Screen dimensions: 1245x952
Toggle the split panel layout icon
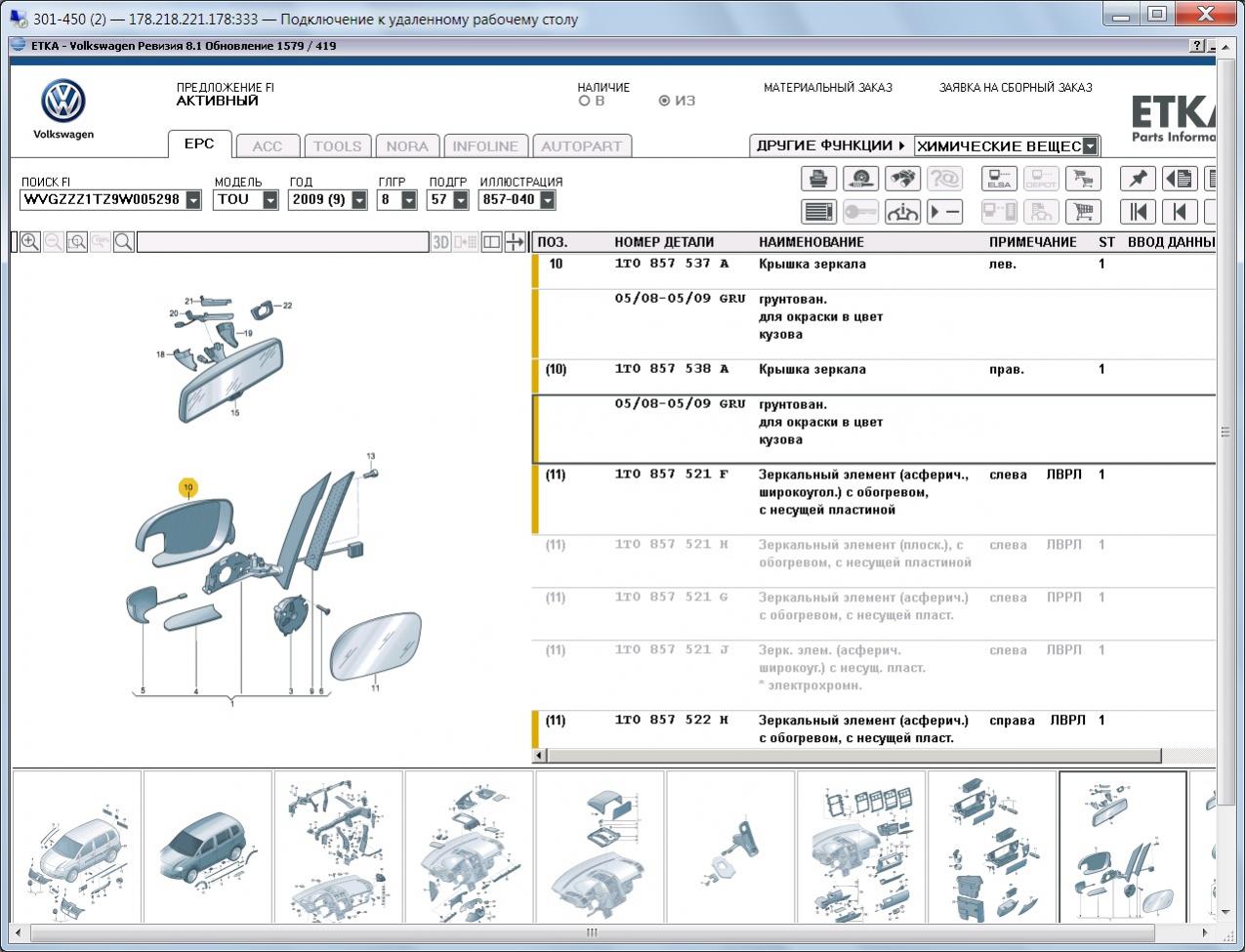(491, 242)
